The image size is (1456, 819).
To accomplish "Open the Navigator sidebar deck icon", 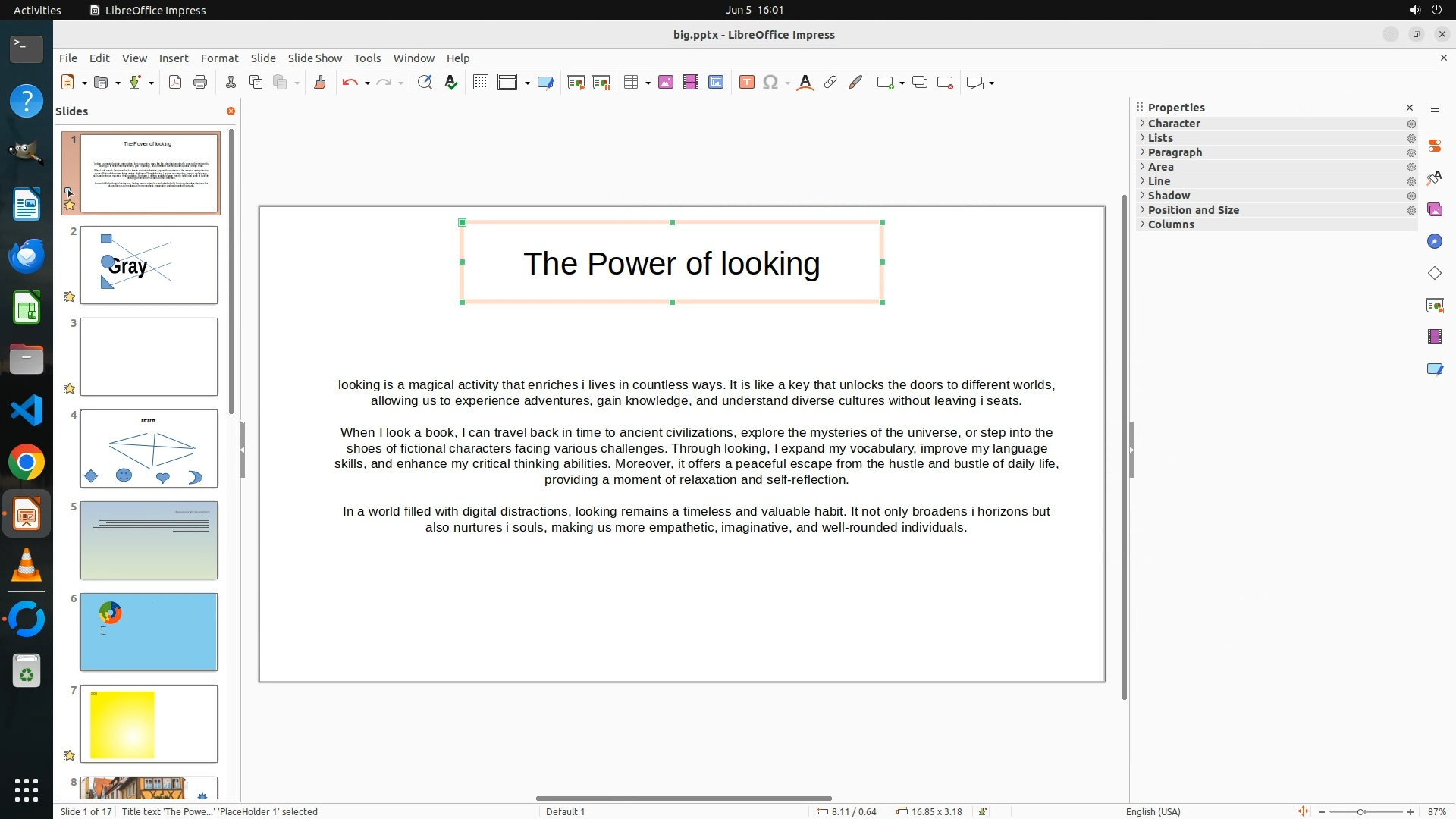I will pyautogui.click(x=1434, y=241).
